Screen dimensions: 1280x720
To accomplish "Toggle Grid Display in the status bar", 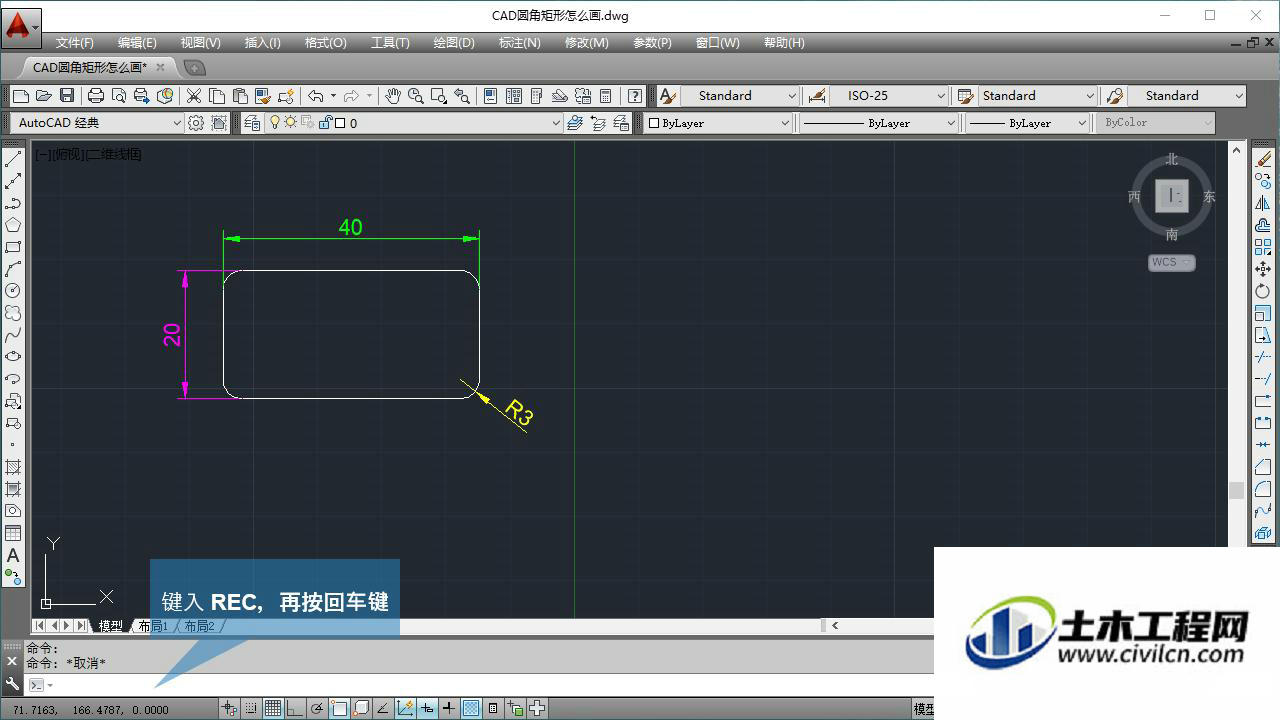I will point(273,708).
